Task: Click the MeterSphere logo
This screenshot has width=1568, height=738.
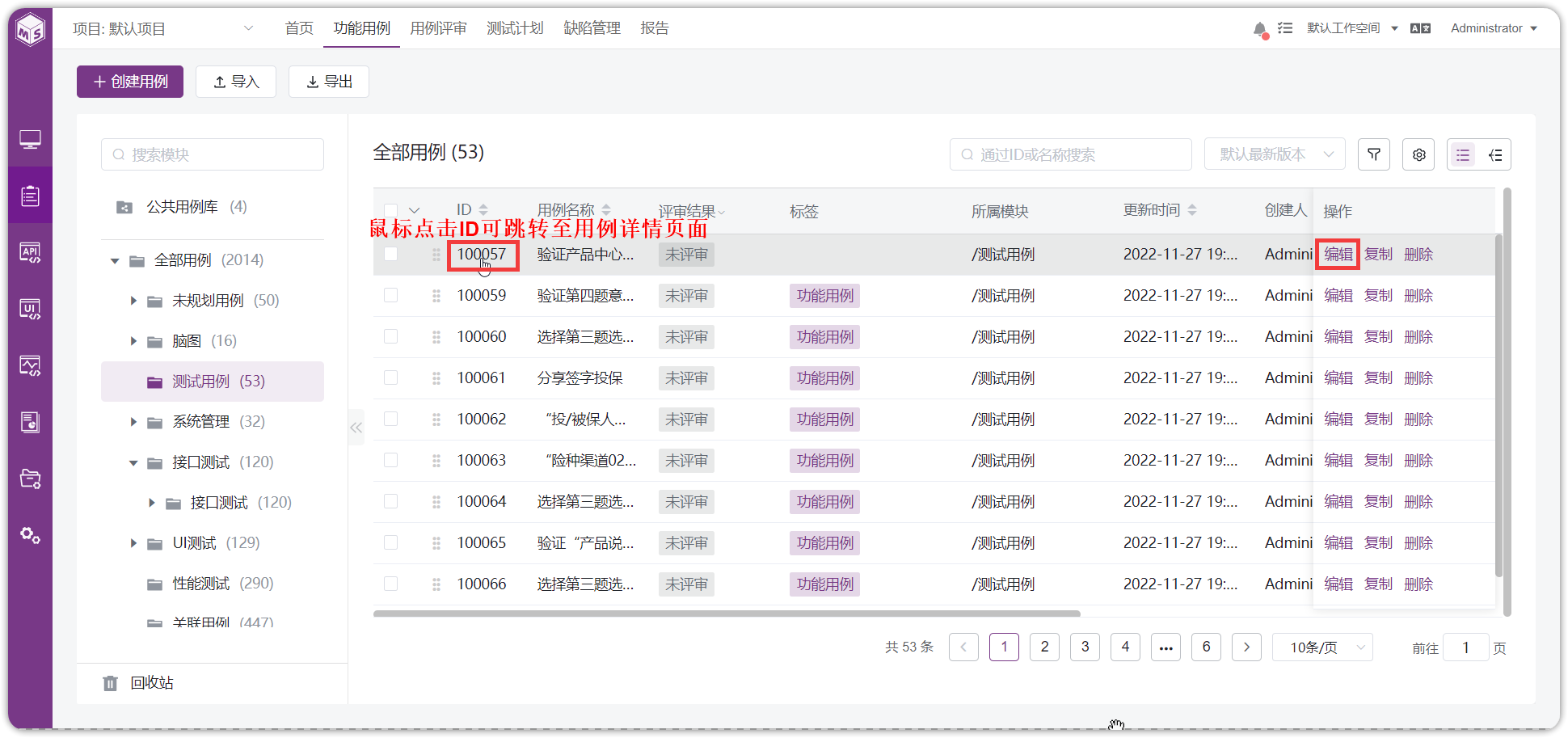Action: click(30, 30)
